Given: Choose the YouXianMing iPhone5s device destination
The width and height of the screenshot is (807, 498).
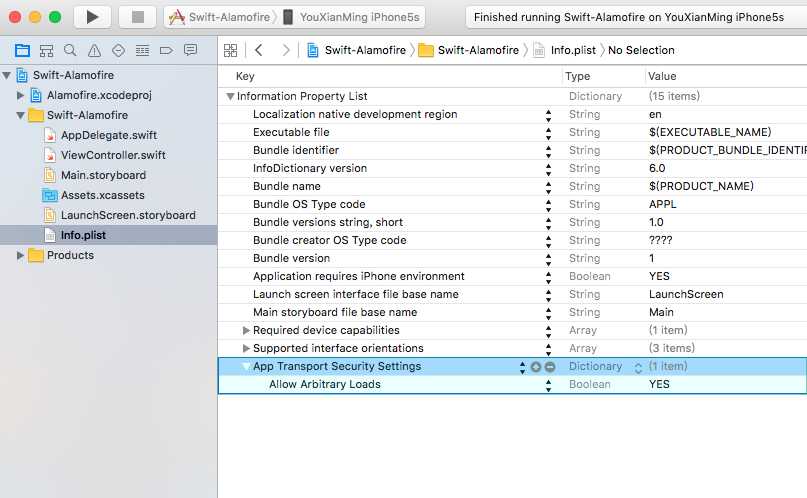Looking at the screenshot, I should coord(352,17).
